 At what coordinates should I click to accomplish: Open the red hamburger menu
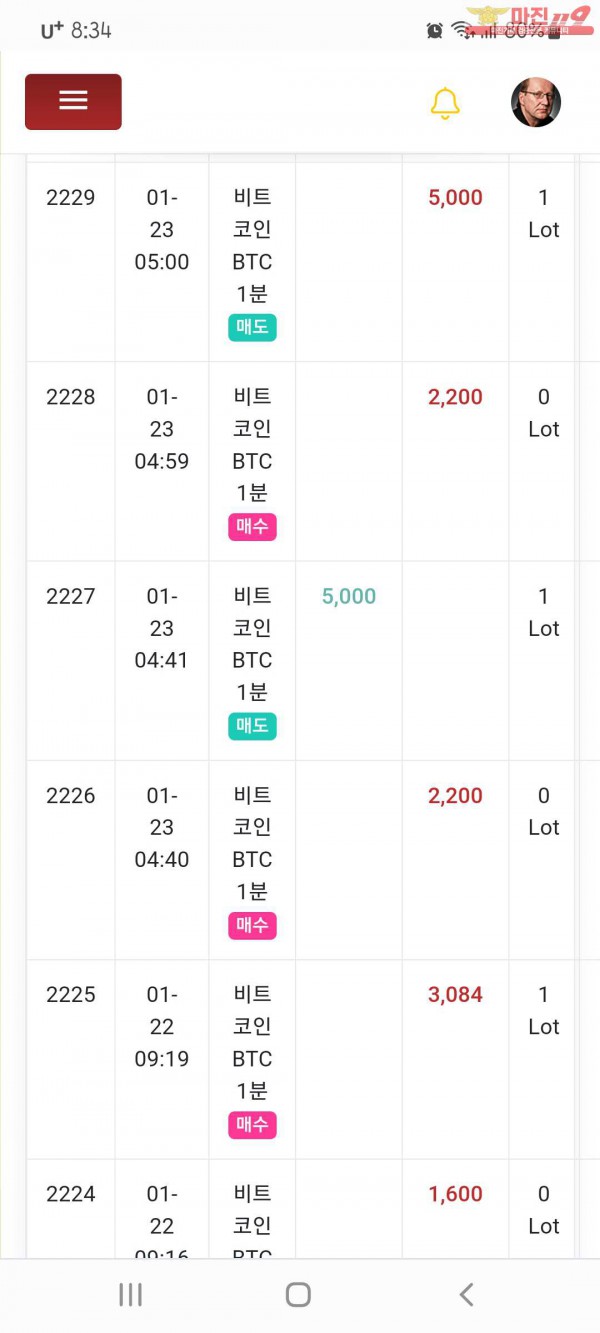click(73, 101)
